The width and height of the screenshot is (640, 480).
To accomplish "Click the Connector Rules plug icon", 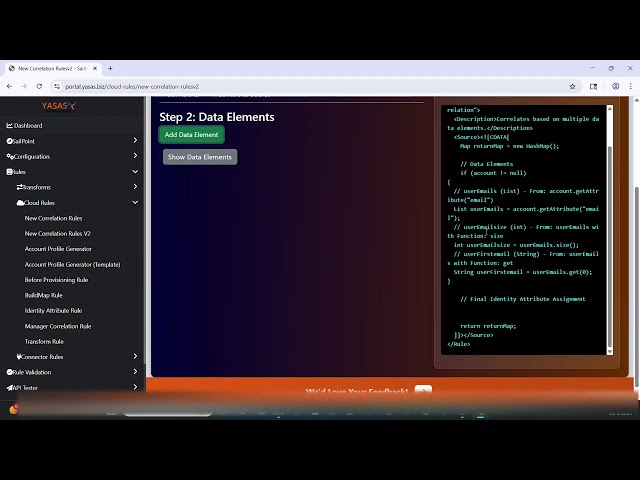I will click(x=19, y=357).
